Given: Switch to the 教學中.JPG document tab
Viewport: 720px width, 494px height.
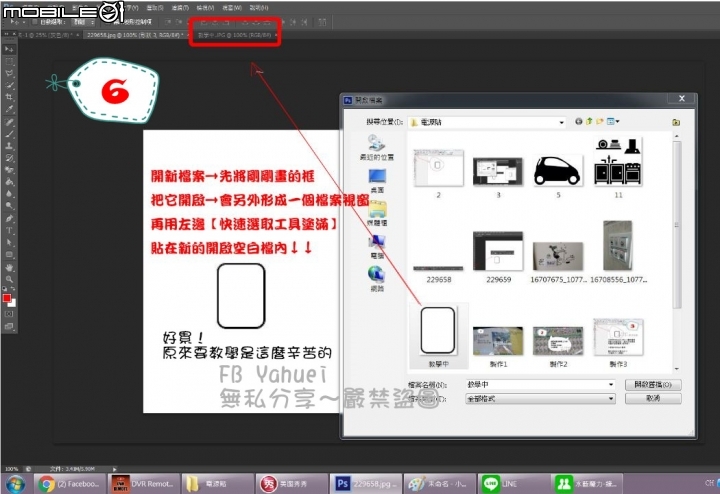Looking at the screenshot, I should [237, 35].
